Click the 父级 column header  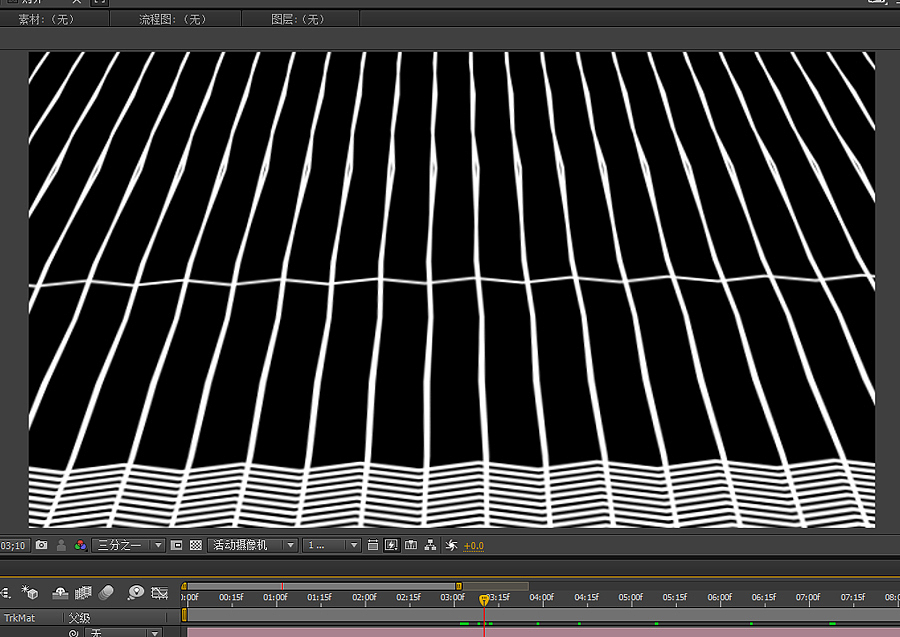click(79, 618)
